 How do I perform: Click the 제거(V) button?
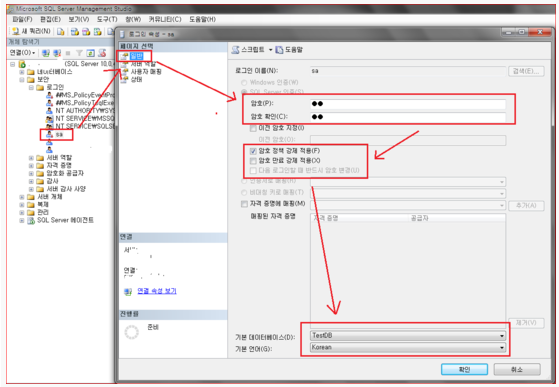click(526, 323)
